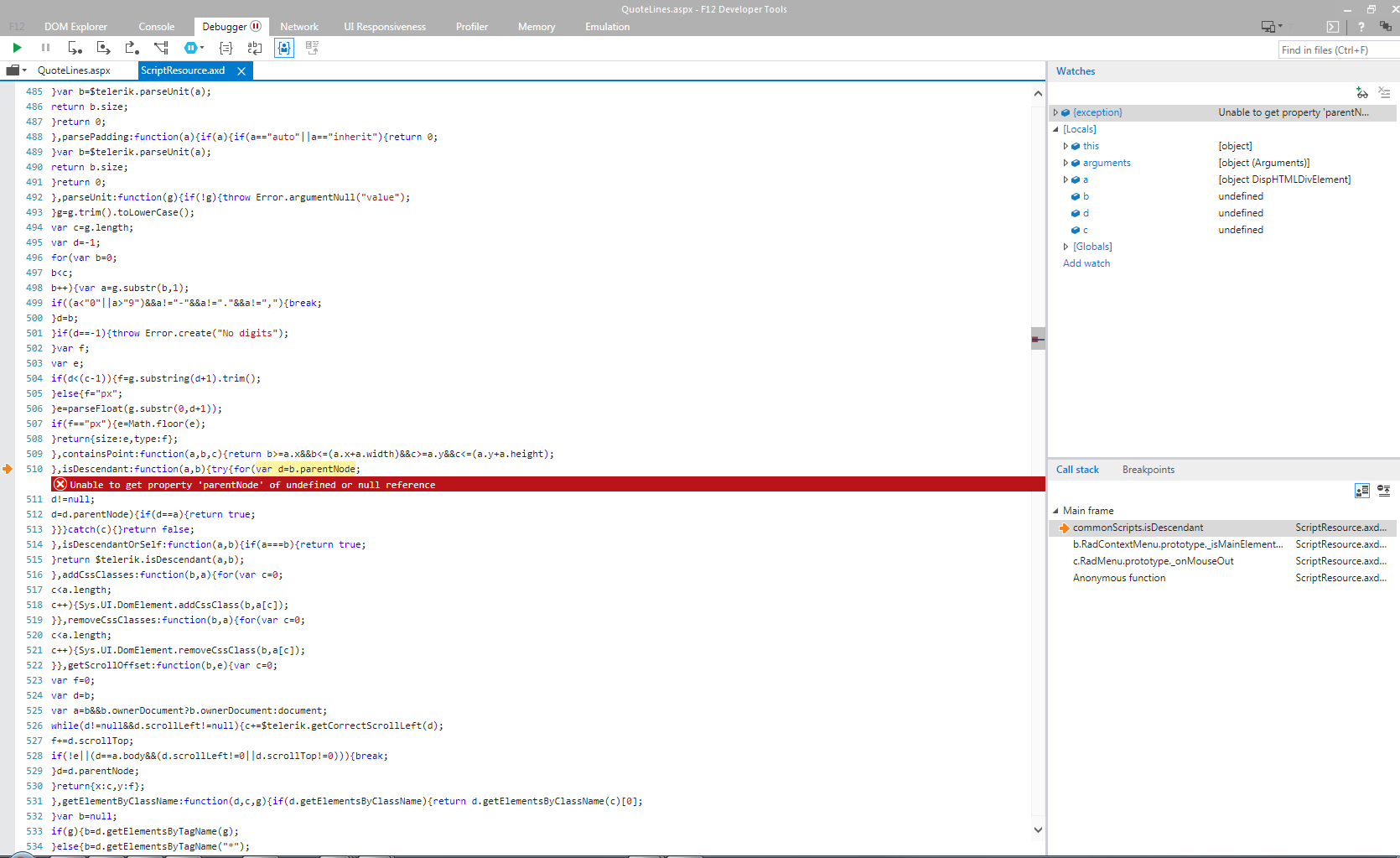Collapse the Main frame group
This screenshot has width=1400, height=858.
tap(1056, 511)
